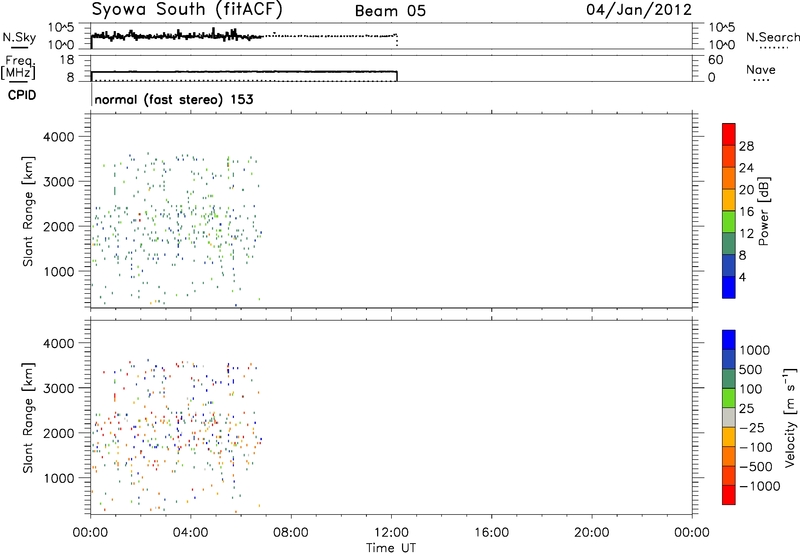800x554 pixels.
Task: Click the '3000' tick in the Velocity panel
Action: [59, 388]
